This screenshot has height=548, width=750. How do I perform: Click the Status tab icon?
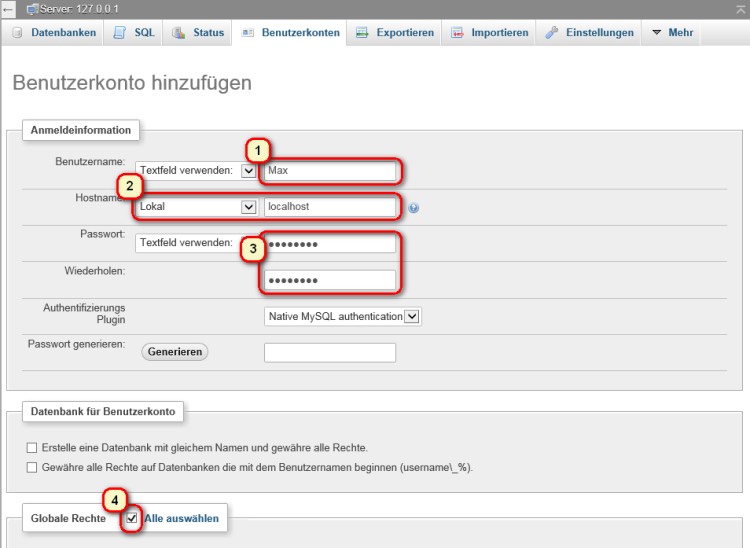click(178, 33)
